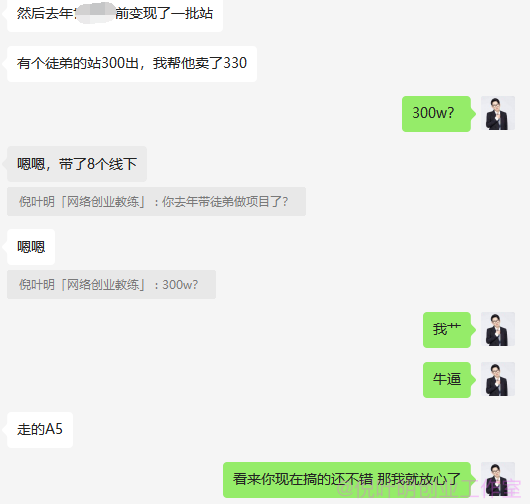Click the white "嗯嗯" reply bubble
530x504 pixels.
(x=31, y=247)
